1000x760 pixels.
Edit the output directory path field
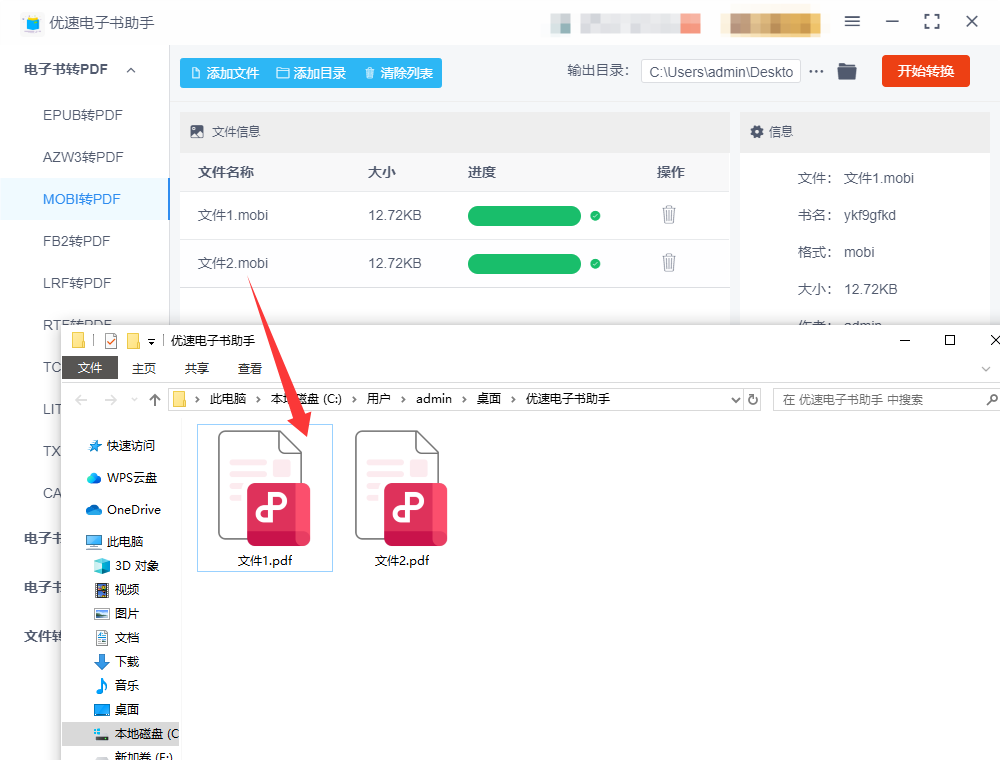pos(721,72)
